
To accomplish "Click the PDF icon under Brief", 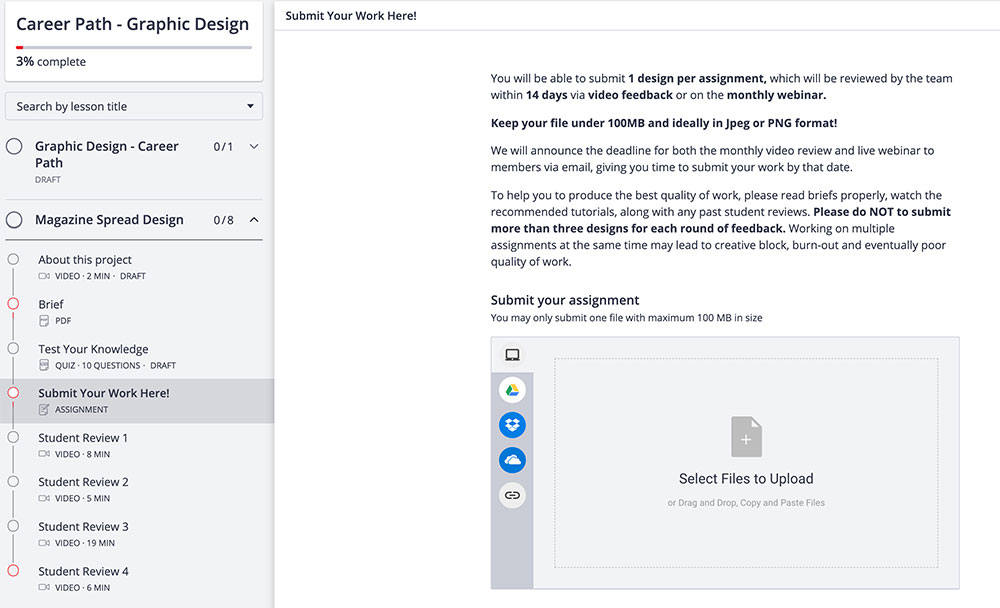I will pos(44,321).
